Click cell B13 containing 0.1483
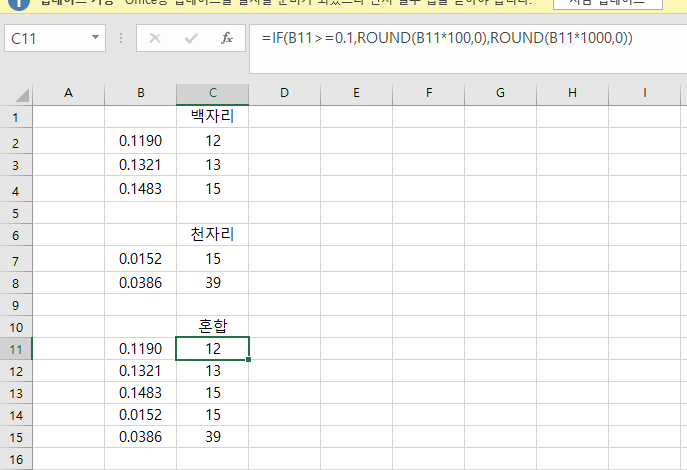Image resolution: width=687 pixels, height=470 pixels. tap(141, 392)
